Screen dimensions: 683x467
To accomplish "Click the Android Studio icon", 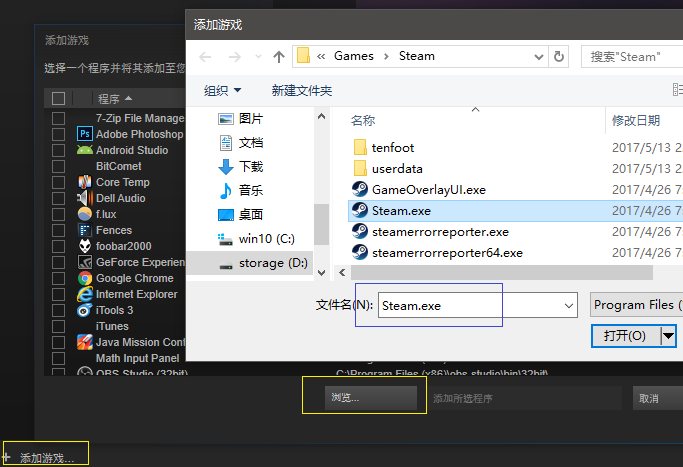I will click(85, 150).
